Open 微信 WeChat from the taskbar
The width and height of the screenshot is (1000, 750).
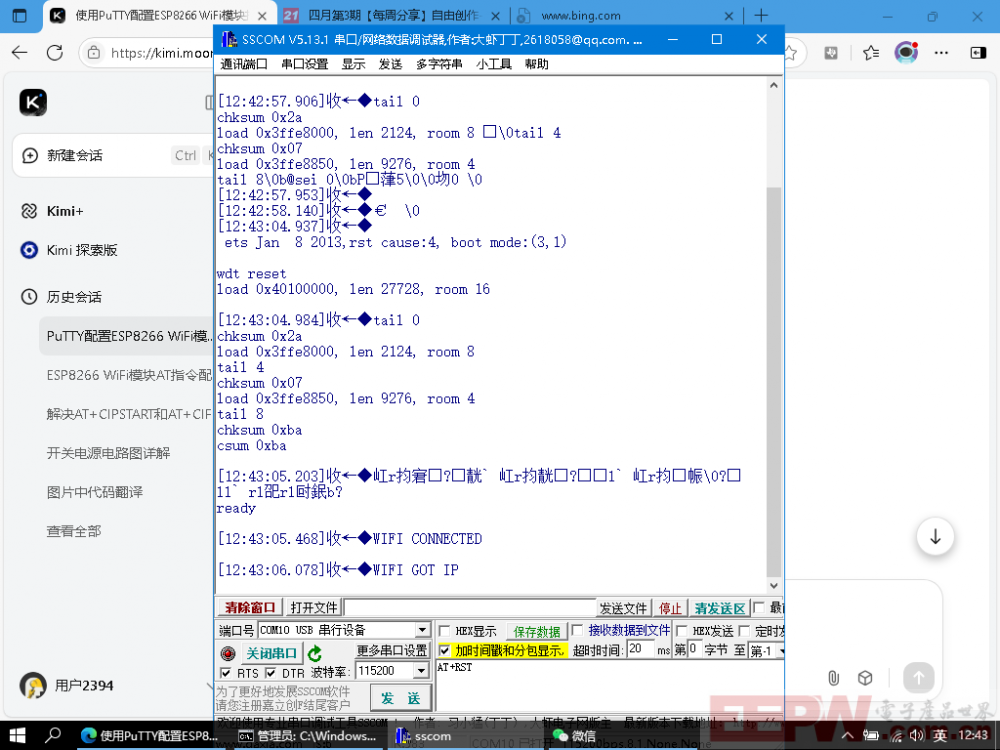pos(574,735)
